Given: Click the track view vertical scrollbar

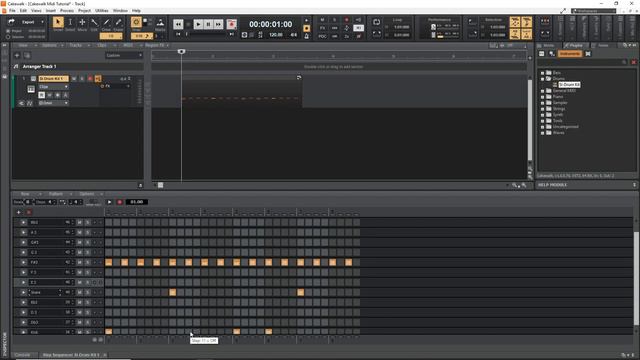Looking at the screenshot, I should point(530,120).
